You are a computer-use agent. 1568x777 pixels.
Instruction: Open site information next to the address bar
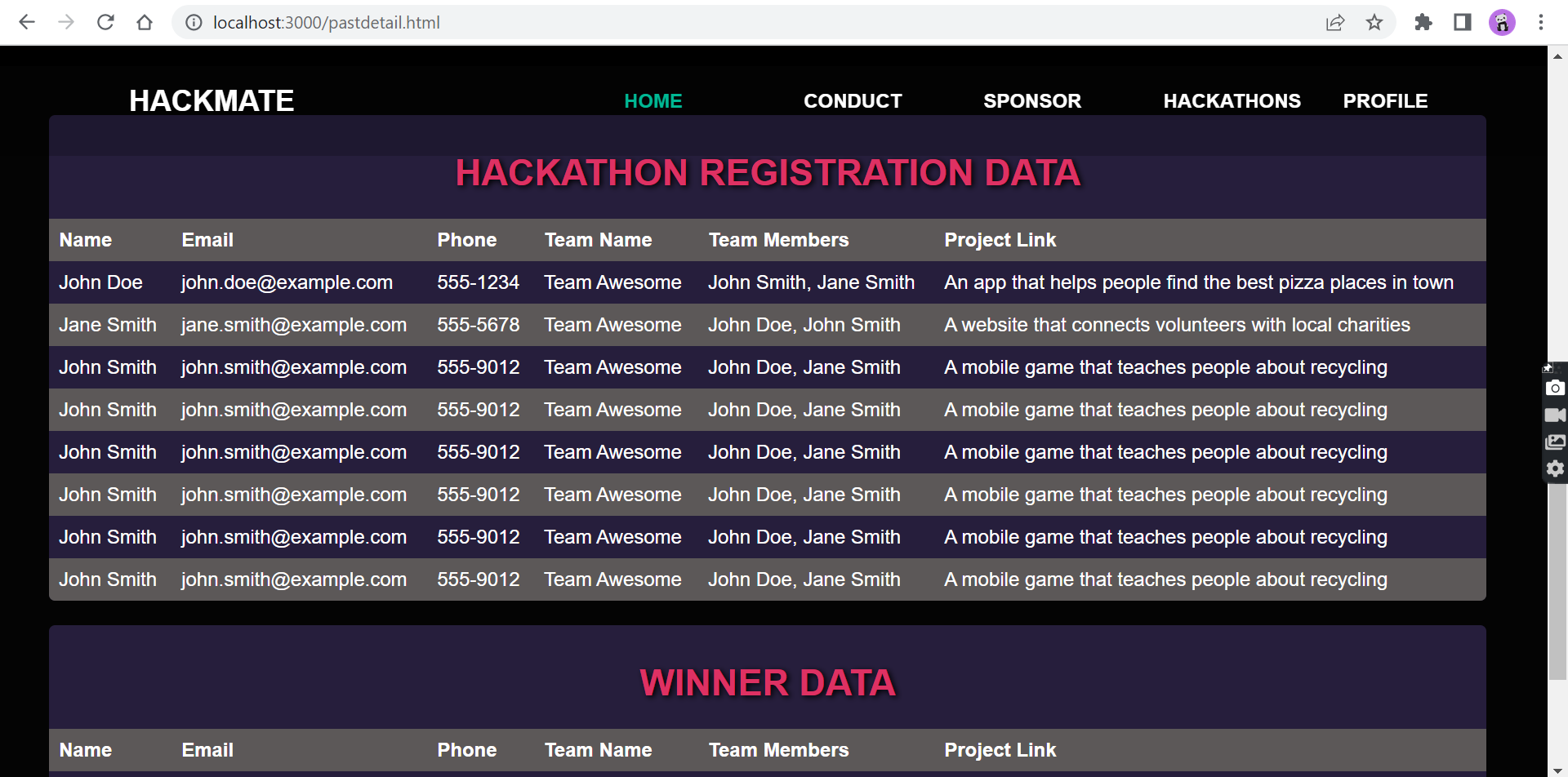click(x=194, y=22)
